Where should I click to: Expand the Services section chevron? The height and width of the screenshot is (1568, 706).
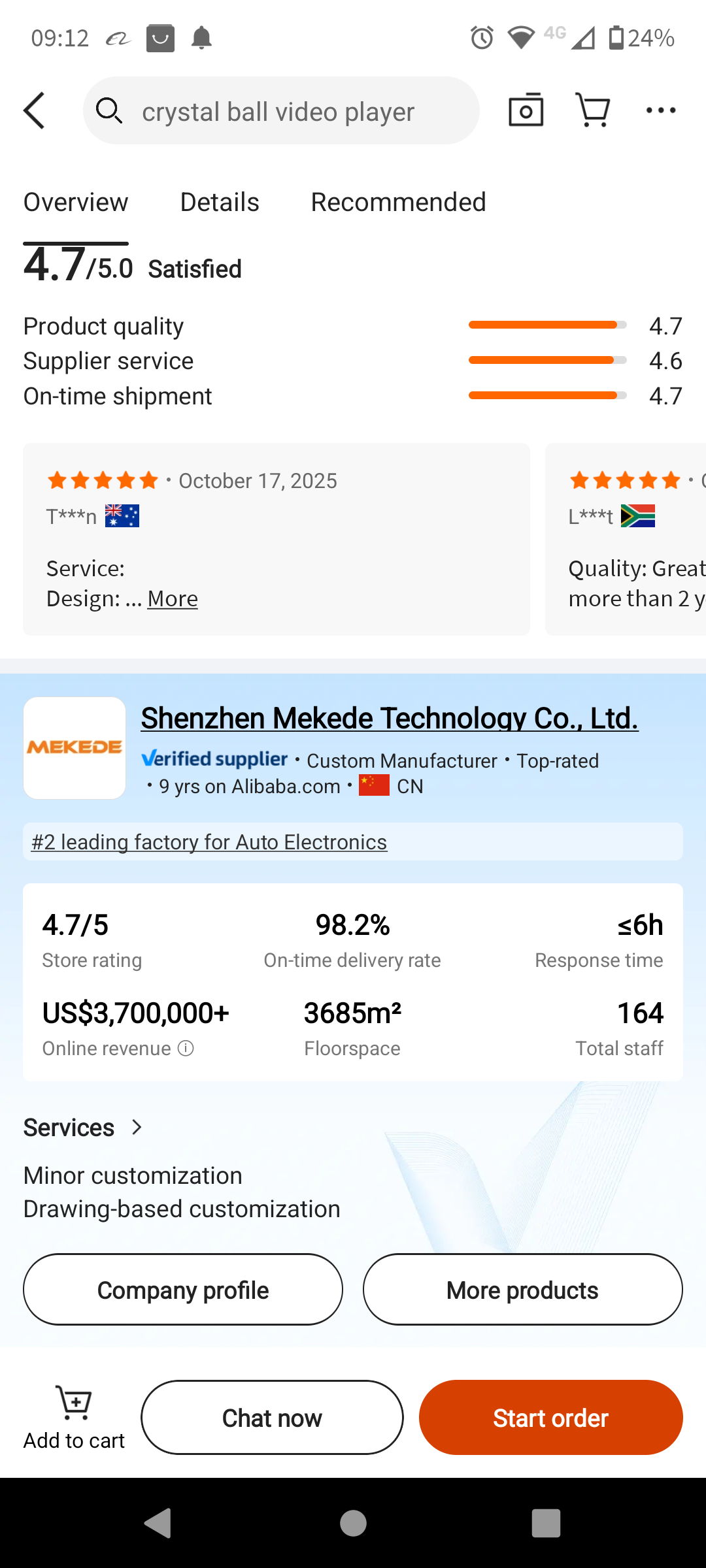pos(137,1127)
